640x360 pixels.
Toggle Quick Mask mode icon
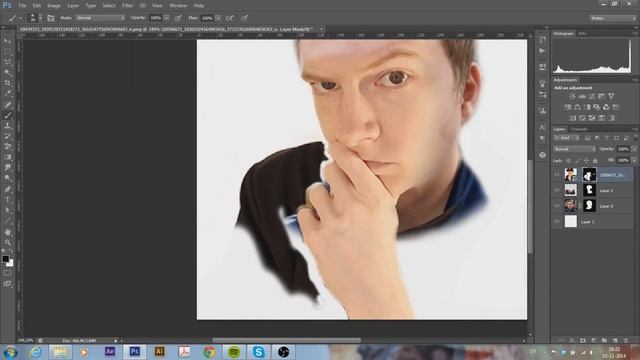click(7, 273)
